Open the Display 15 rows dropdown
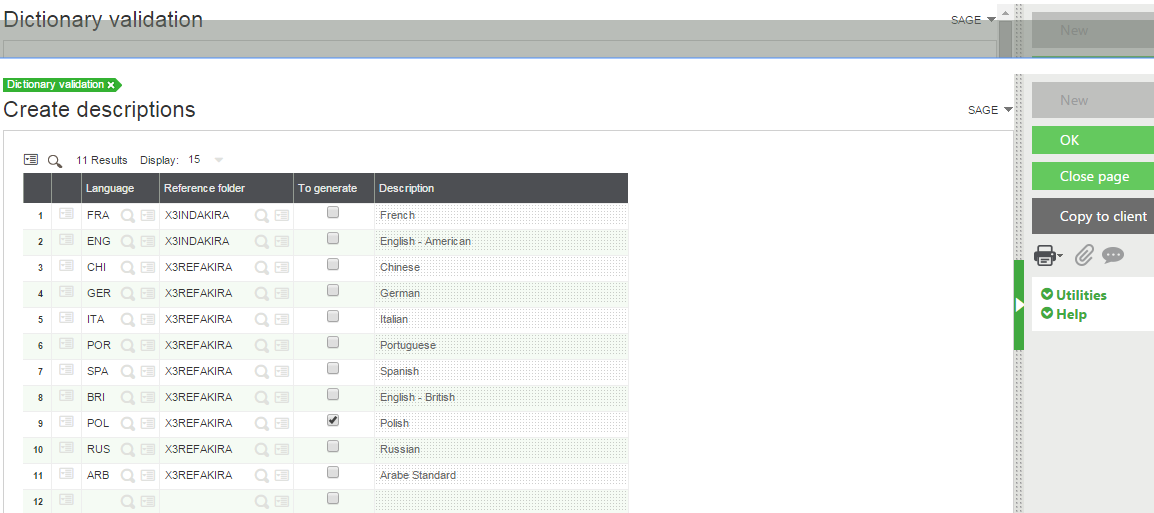1154x513 pixels. (218, 160)
